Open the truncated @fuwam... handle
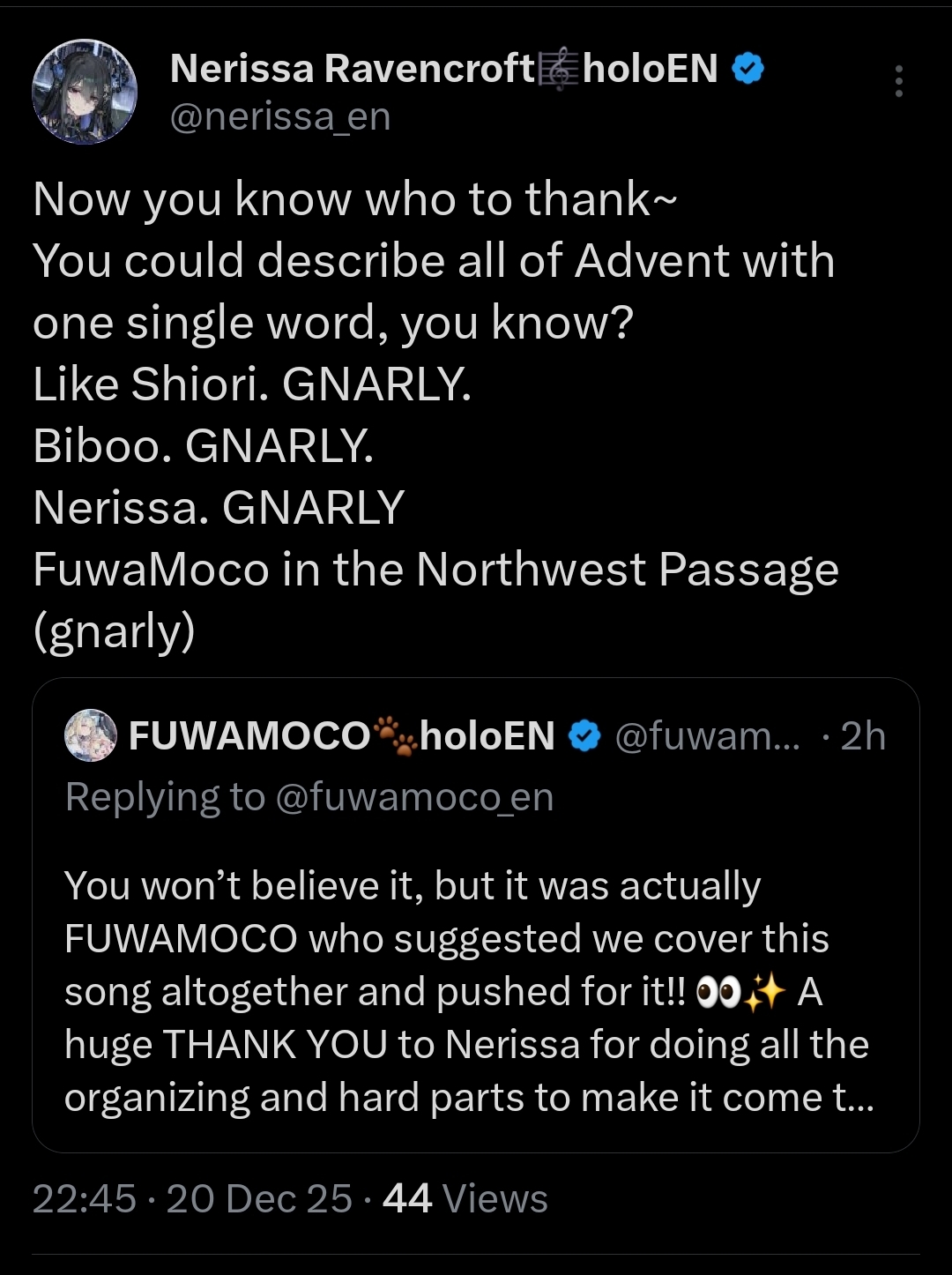 [x=707, y=735]
